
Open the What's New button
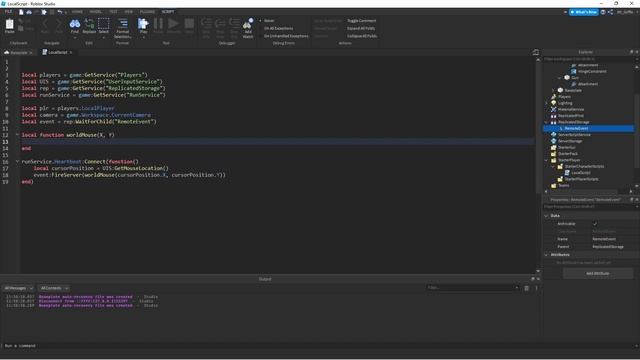click(584, 12)
